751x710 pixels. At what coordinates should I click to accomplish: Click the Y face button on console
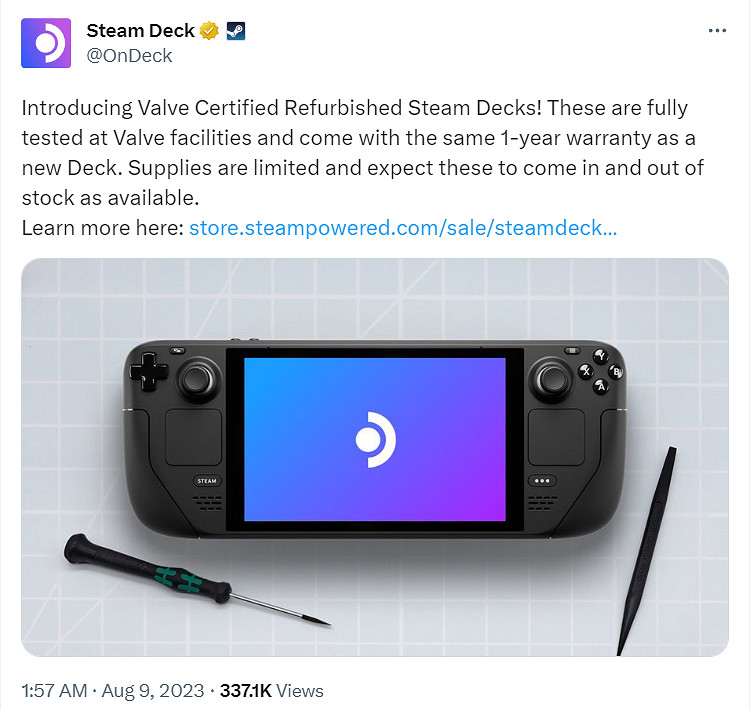pos(601,356)
